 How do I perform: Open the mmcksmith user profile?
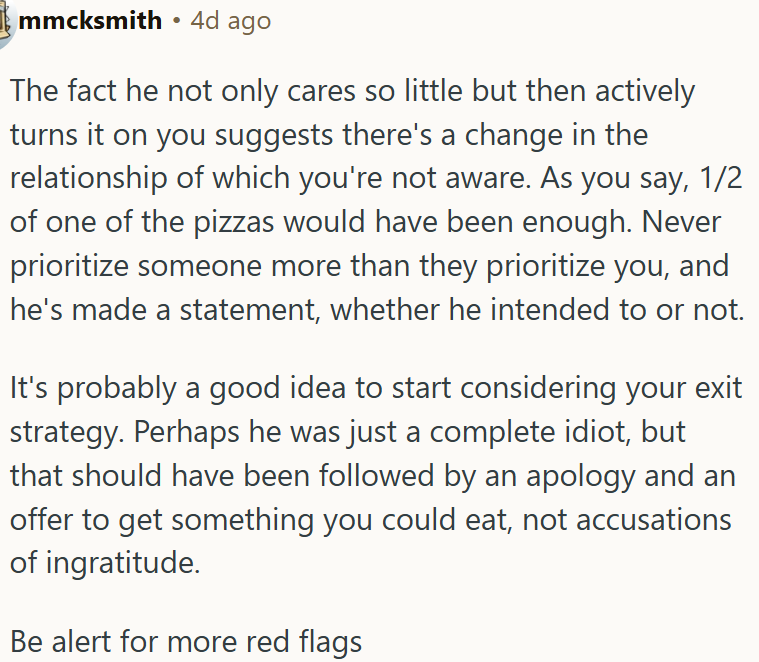click(90, 20)
